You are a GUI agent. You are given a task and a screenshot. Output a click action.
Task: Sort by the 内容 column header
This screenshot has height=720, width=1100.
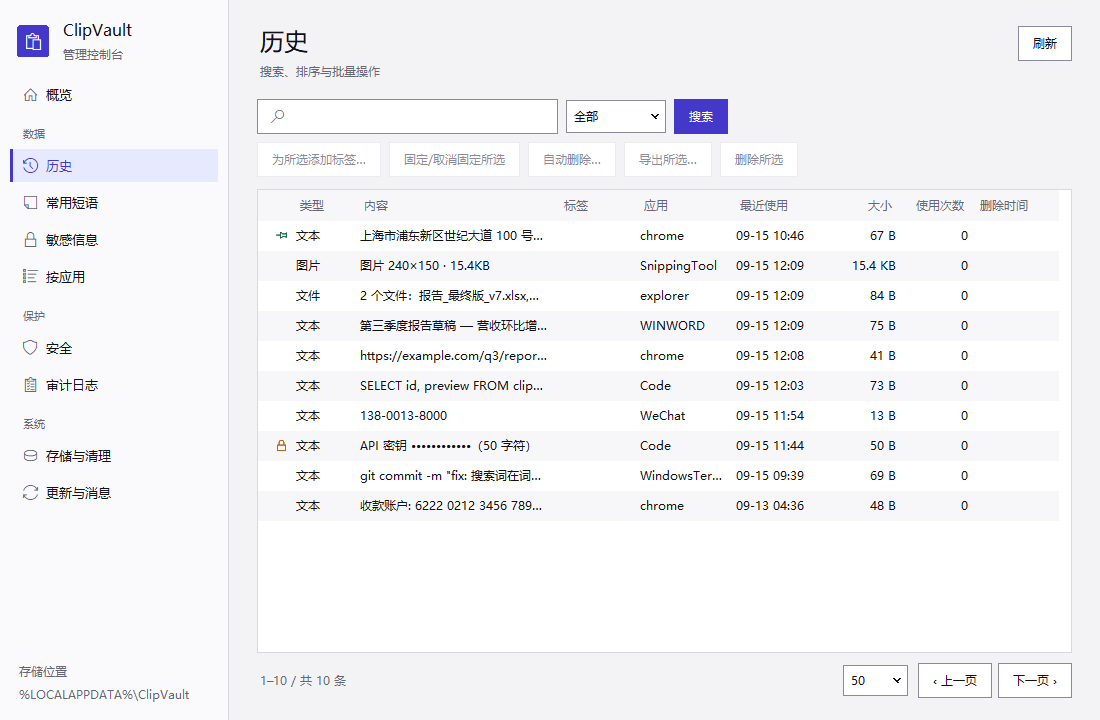click(x=376, y=206)
